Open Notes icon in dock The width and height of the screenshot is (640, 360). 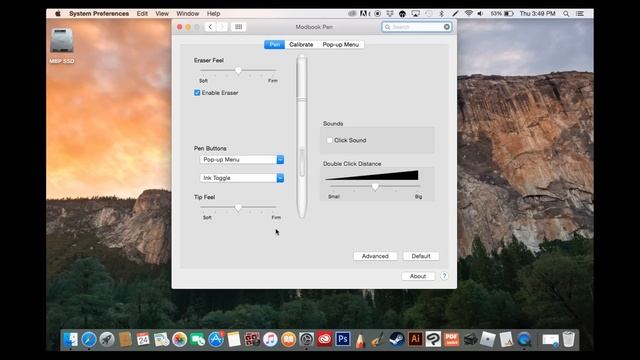coord(234,339)
